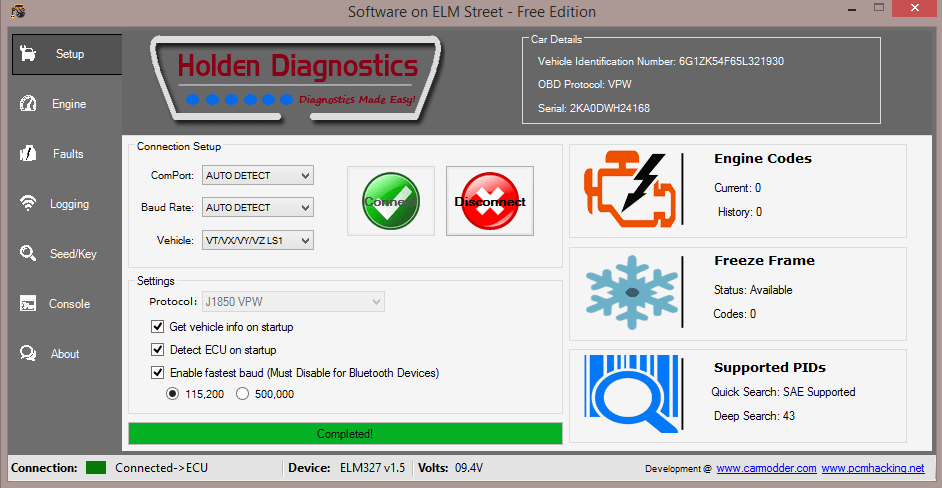Screen dimensions: 942x488
Task: Click the Engine gauge icon
Action: 28,104
